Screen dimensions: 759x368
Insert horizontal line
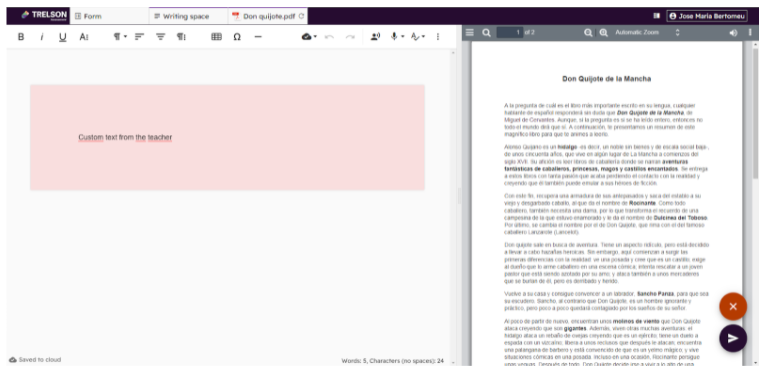pyautogui.click(x=258, y=37)
